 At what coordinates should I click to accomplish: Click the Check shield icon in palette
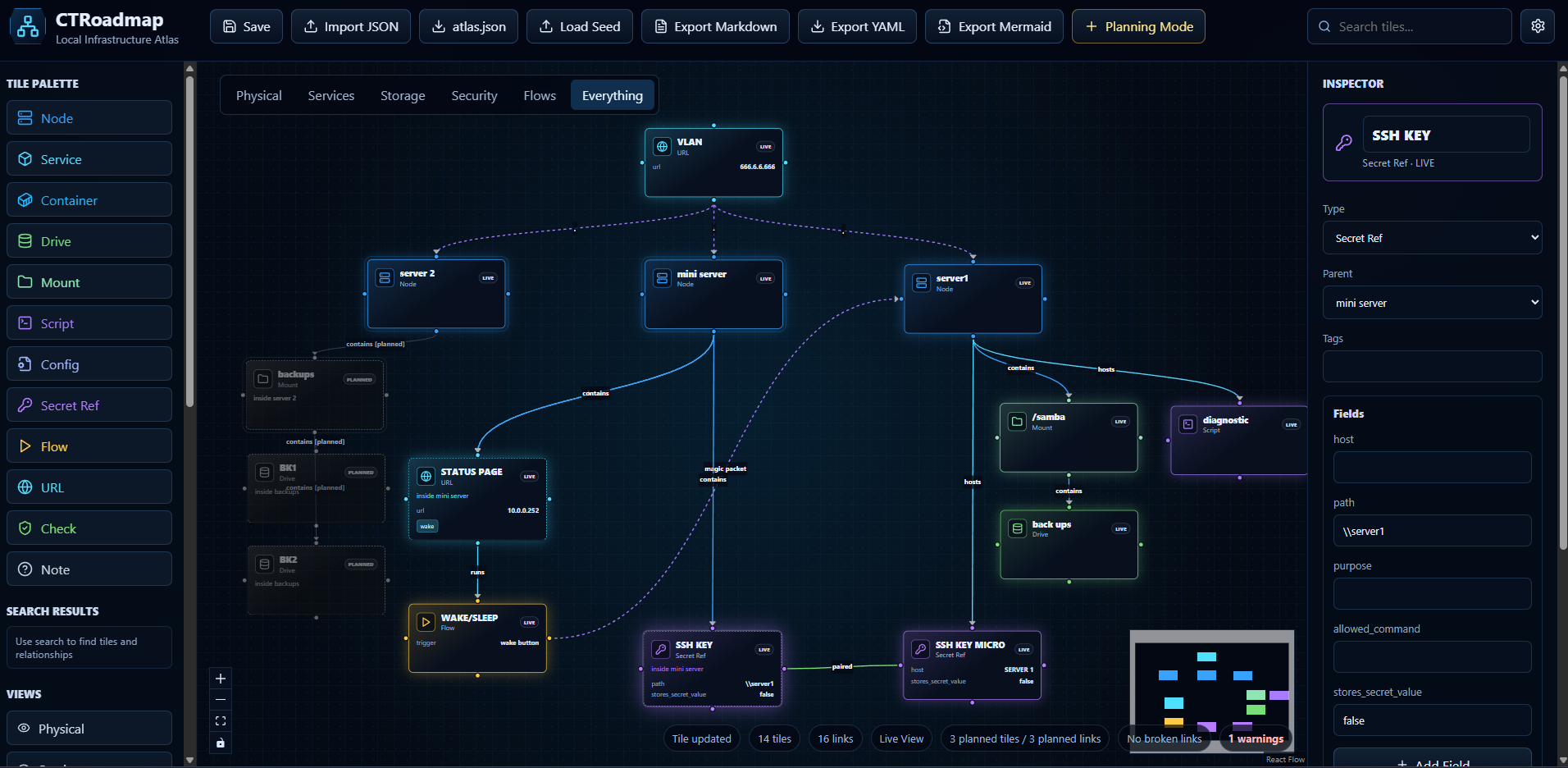(x=25, y=528)
